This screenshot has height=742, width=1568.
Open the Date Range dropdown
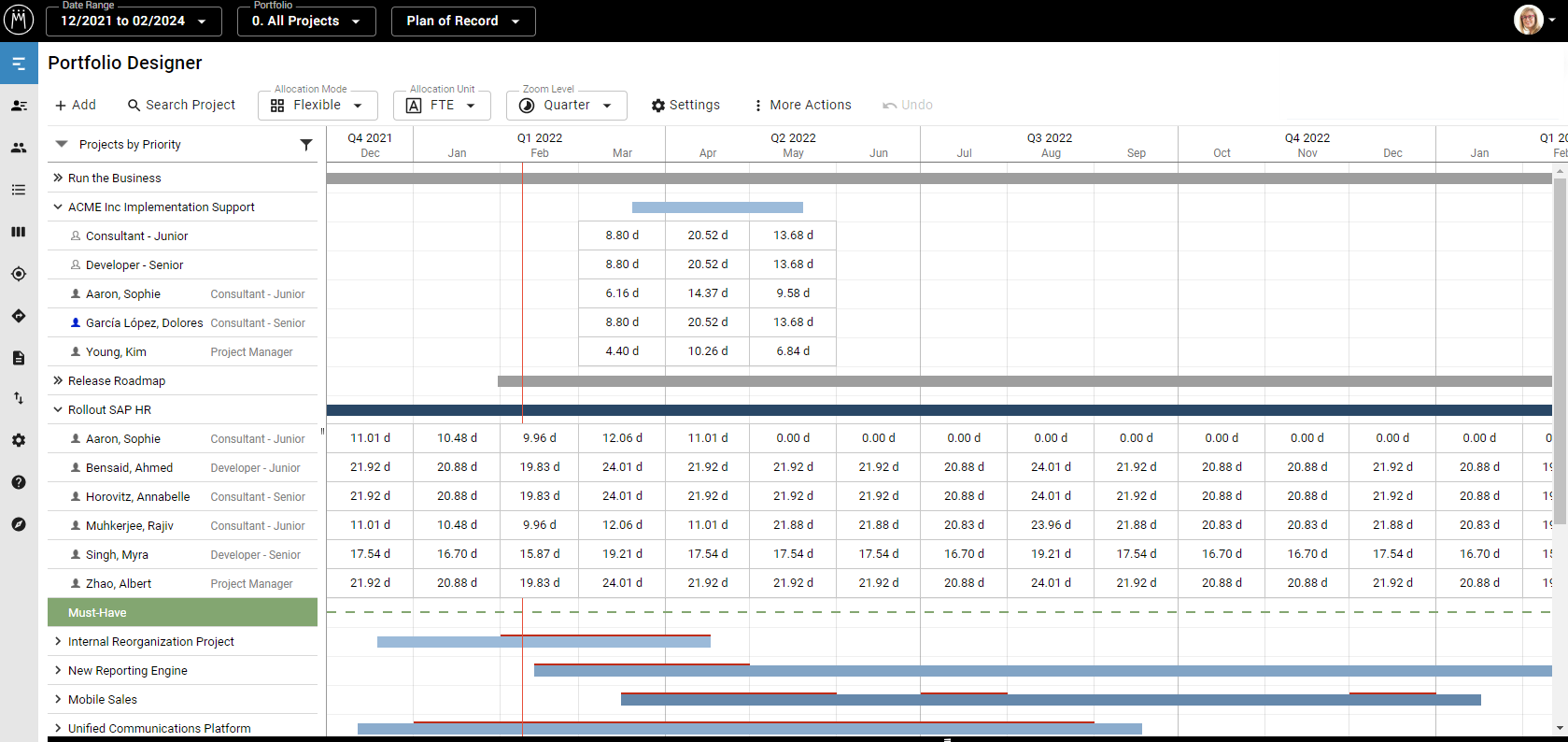(x=134, y=21)
